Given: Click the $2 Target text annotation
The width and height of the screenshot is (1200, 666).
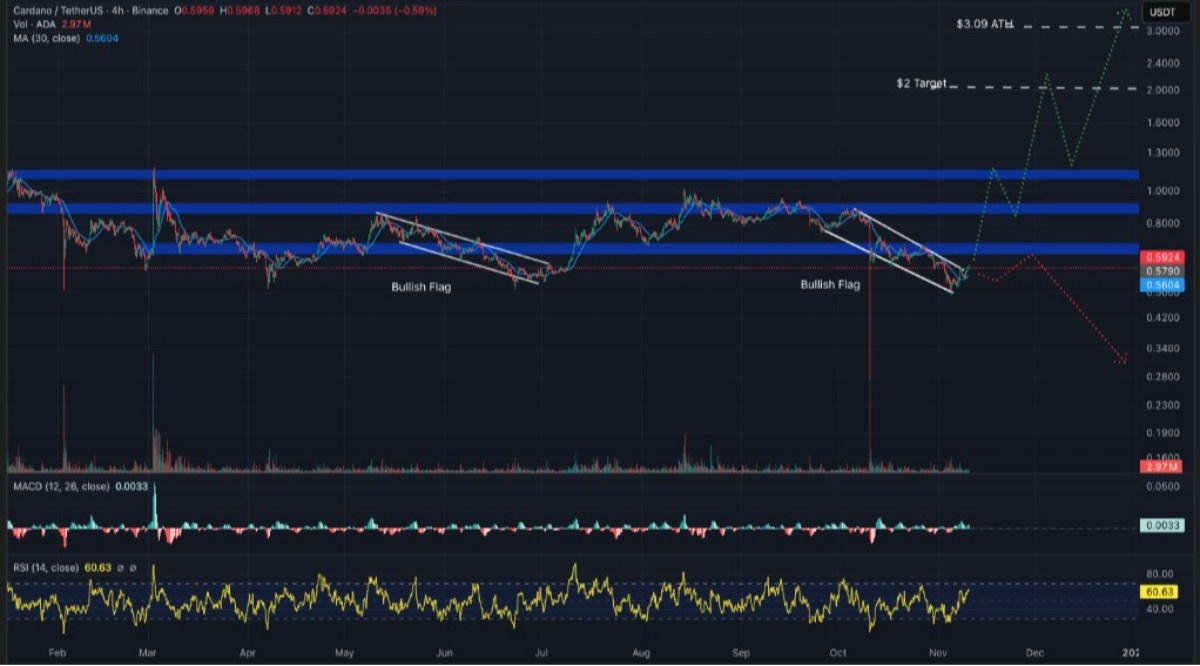Looking at the screenshot, I should tap(920, 84).
